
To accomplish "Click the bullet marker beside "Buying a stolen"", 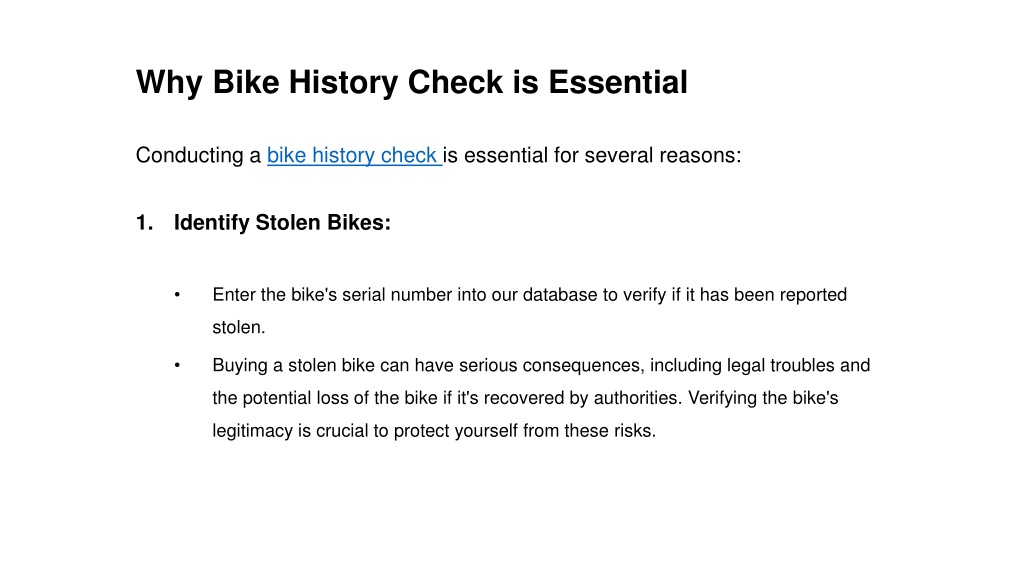I will [x=177, y=366].
